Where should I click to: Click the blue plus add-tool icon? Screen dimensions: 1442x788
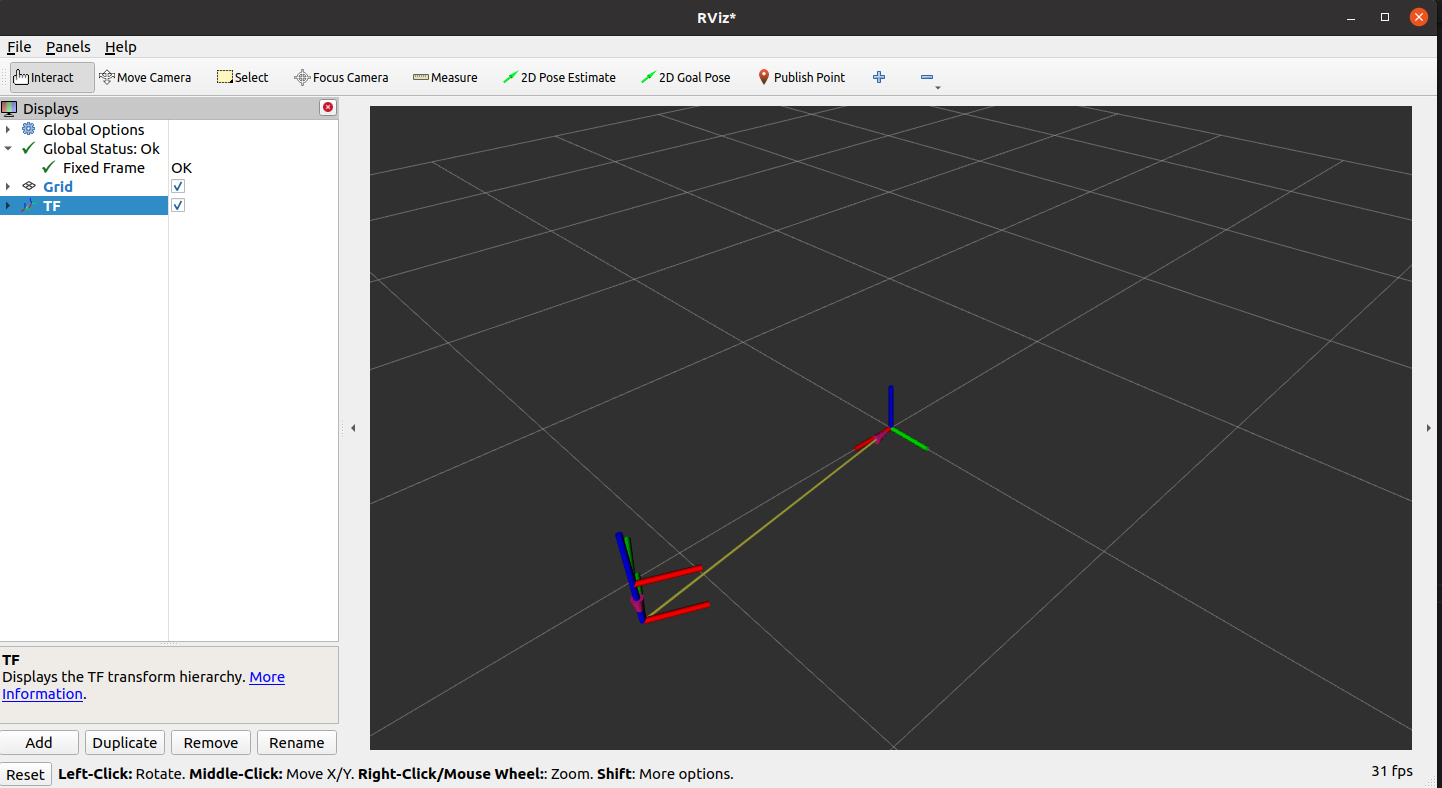879,77
